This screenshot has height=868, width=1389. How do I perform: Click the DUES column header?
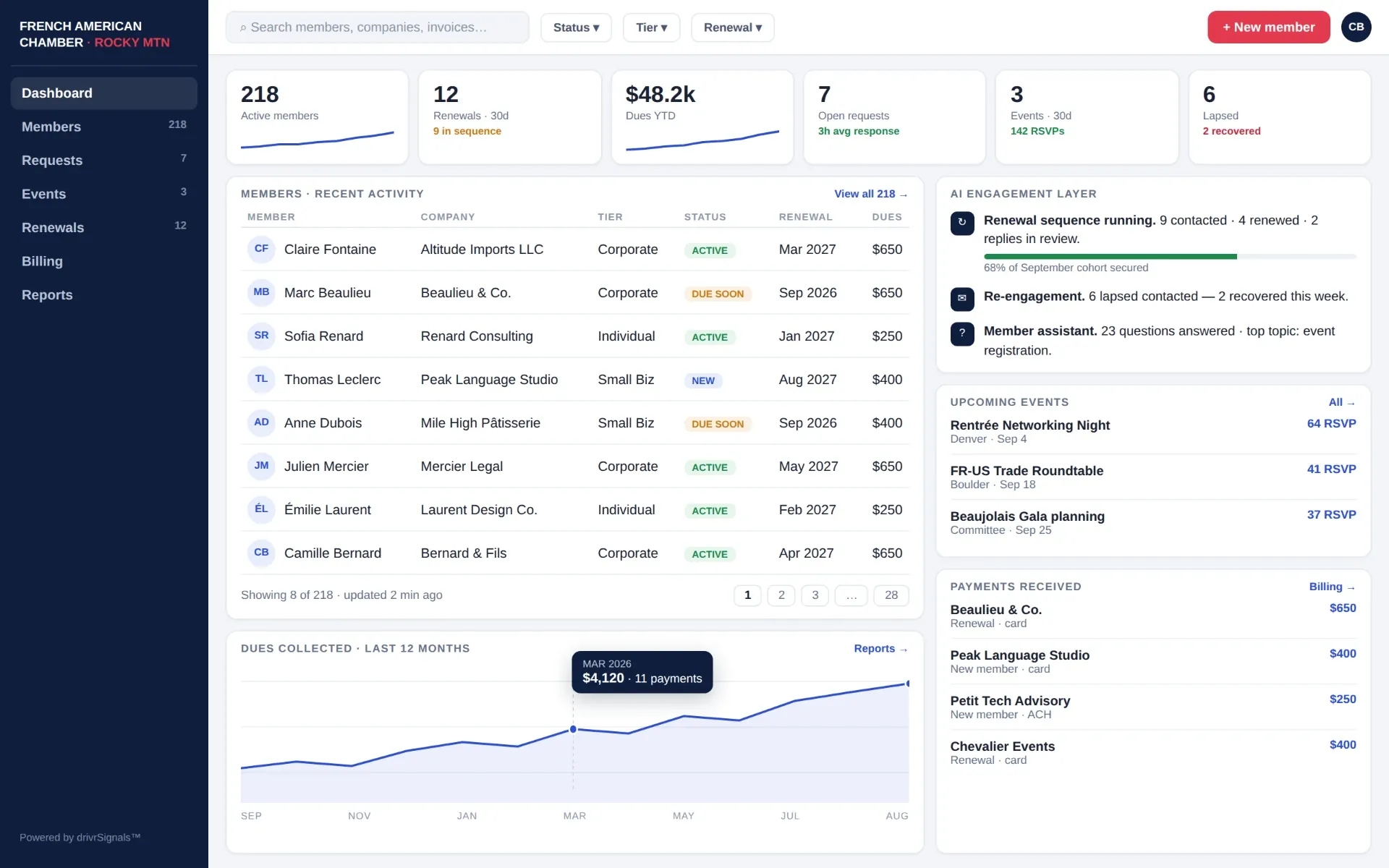[887, 217]
